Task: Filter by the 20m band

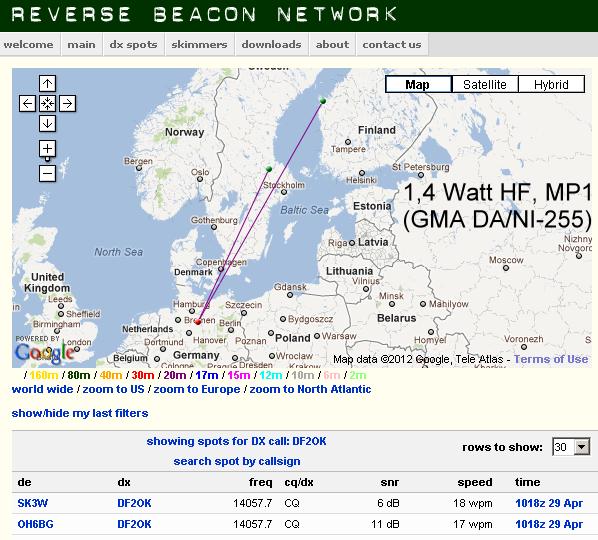Action: [175, 375]
